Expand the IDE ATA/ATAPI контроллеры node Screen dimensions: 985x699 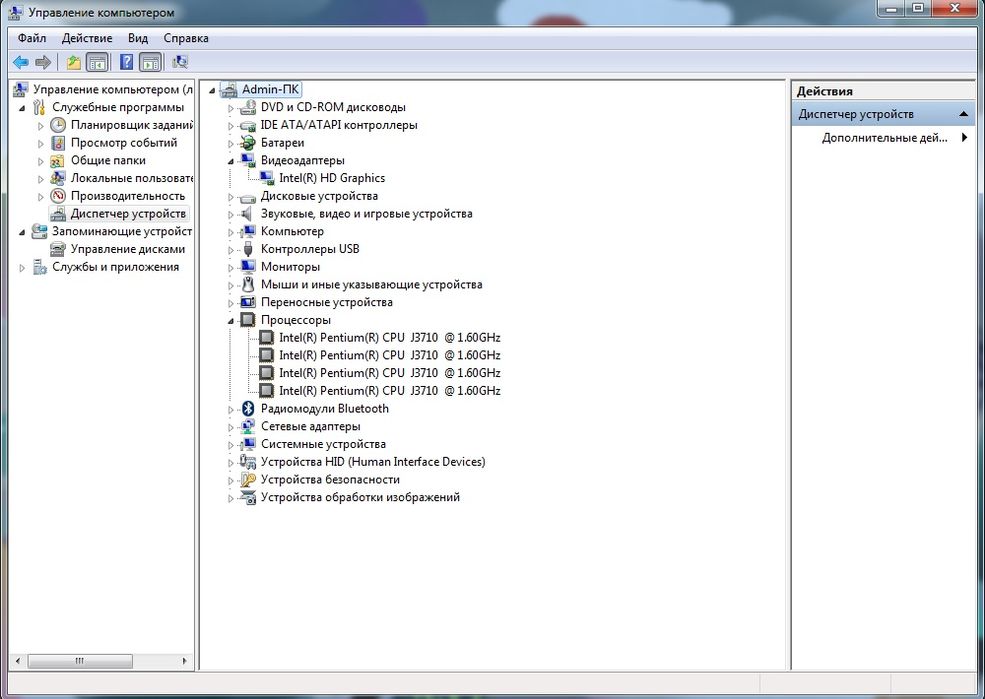pyautogui.click(x=231, y=126)
